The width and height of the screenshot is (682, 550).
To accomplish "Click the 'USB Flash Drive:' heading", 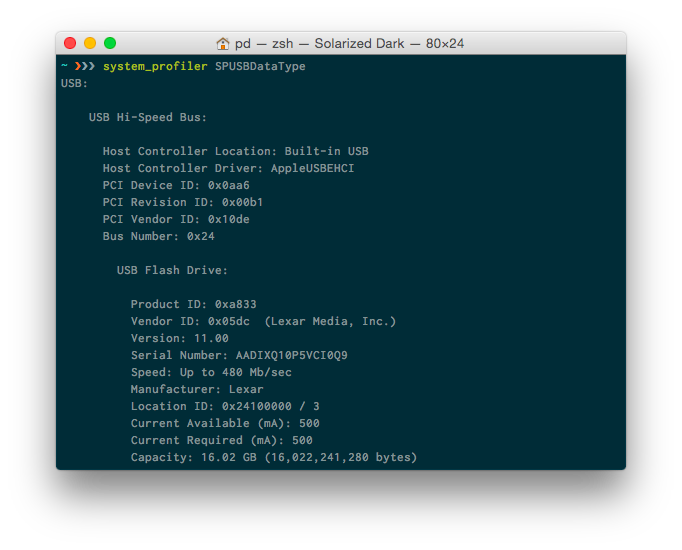I will click(x=172, y=270).
